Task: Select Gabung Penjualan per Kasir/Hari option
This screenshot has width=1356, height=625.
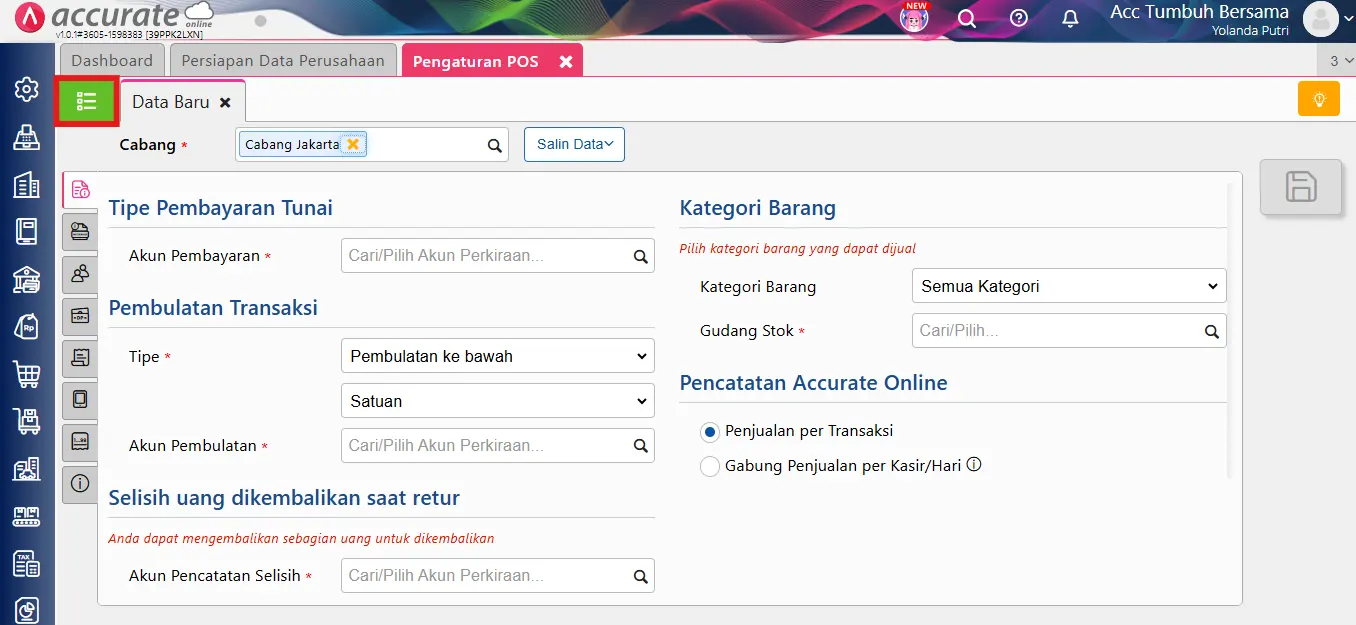Action: (710, 466)
